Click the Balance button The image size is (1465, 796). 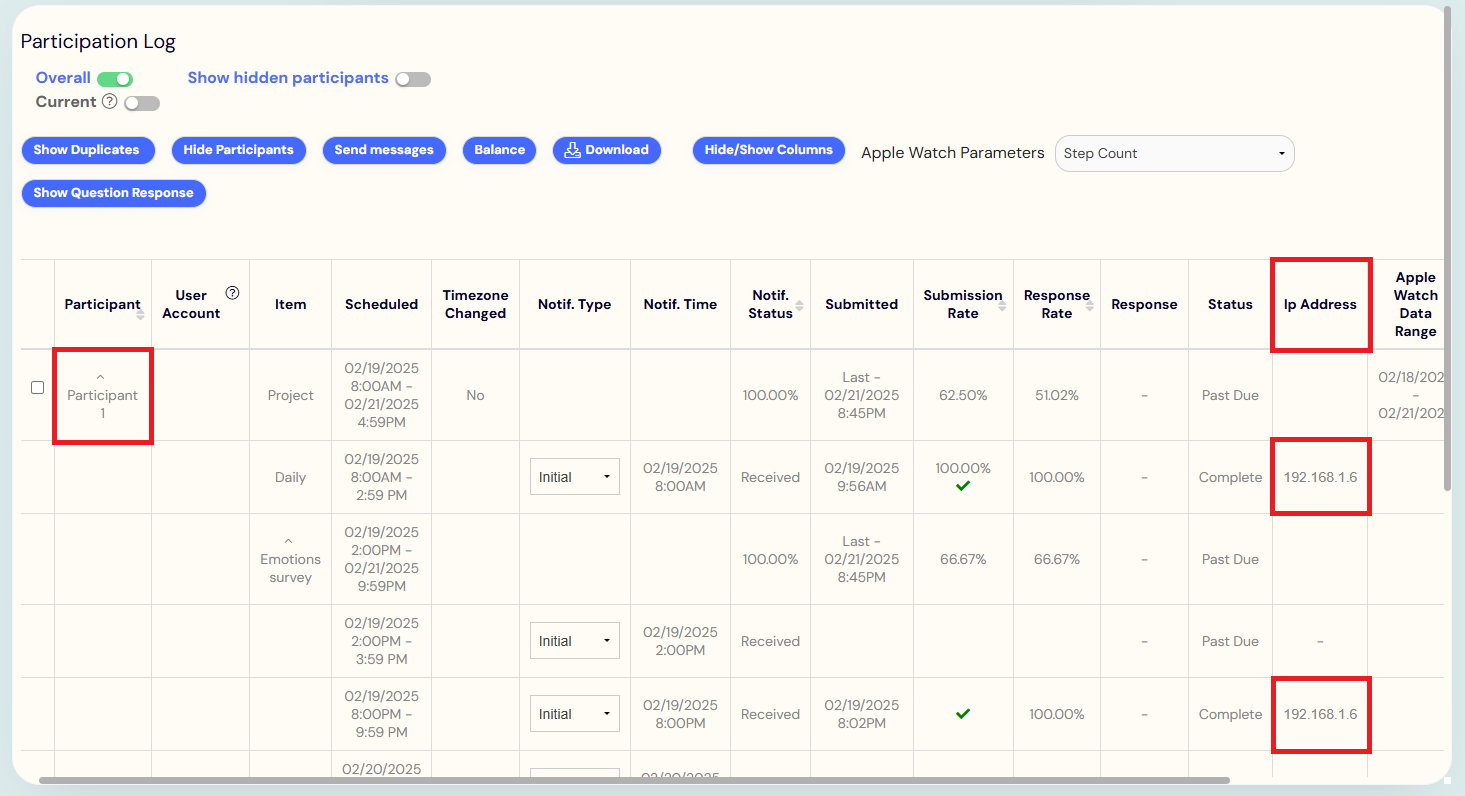(499, 150)
